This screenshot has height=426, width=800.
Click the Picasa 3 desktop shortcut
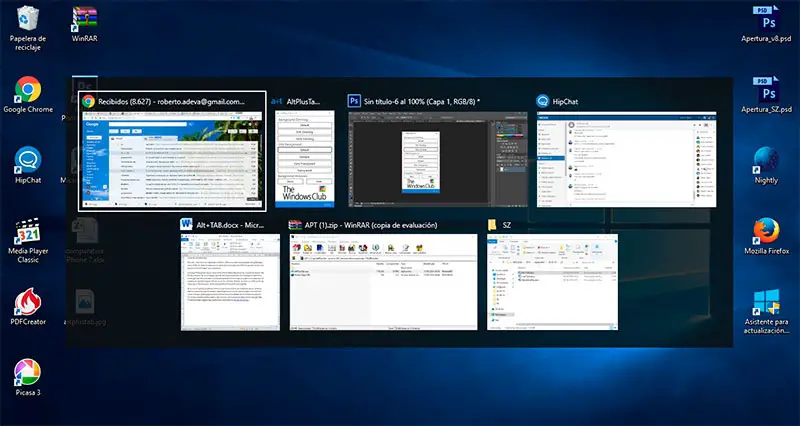(x=28, y=378)
